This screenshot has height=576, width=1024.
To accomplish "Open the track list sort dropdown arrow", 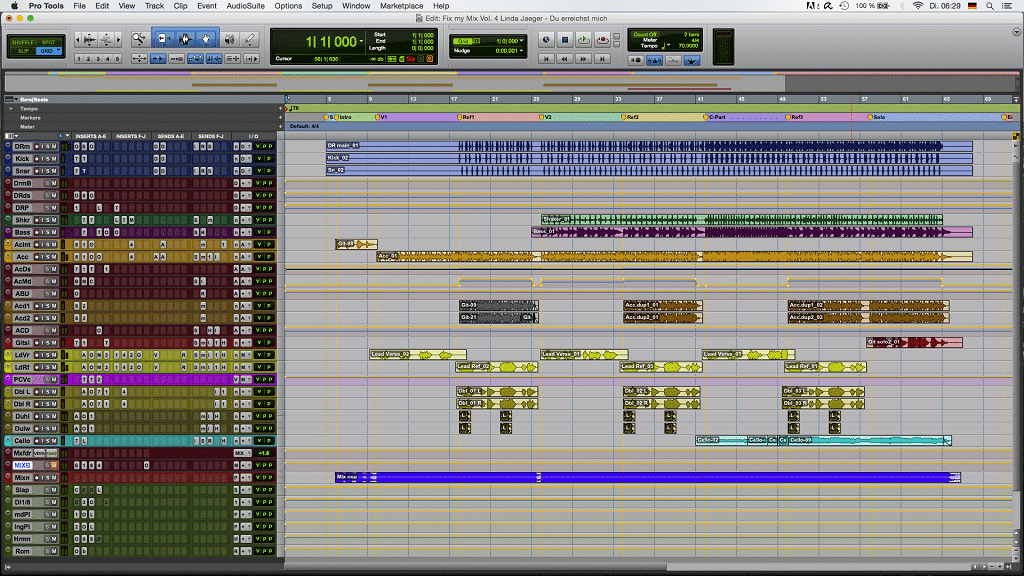I will tap(67, 135).
